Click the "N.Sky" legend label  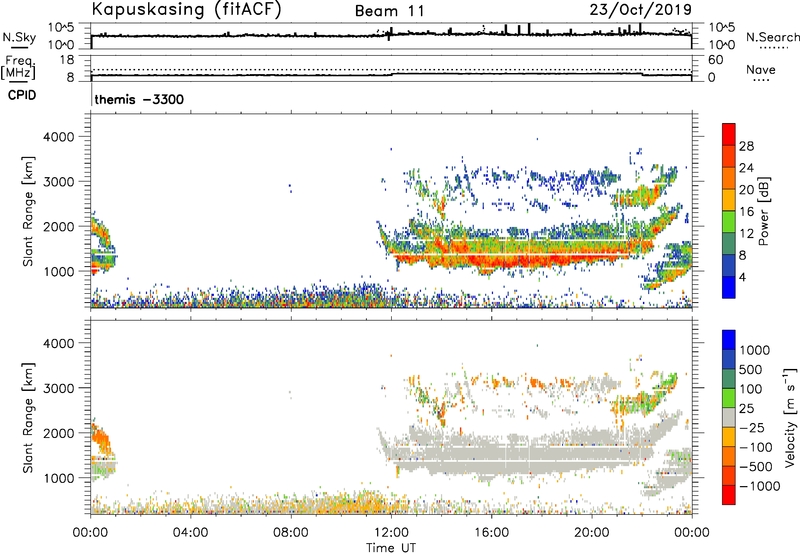coord(19,37)
